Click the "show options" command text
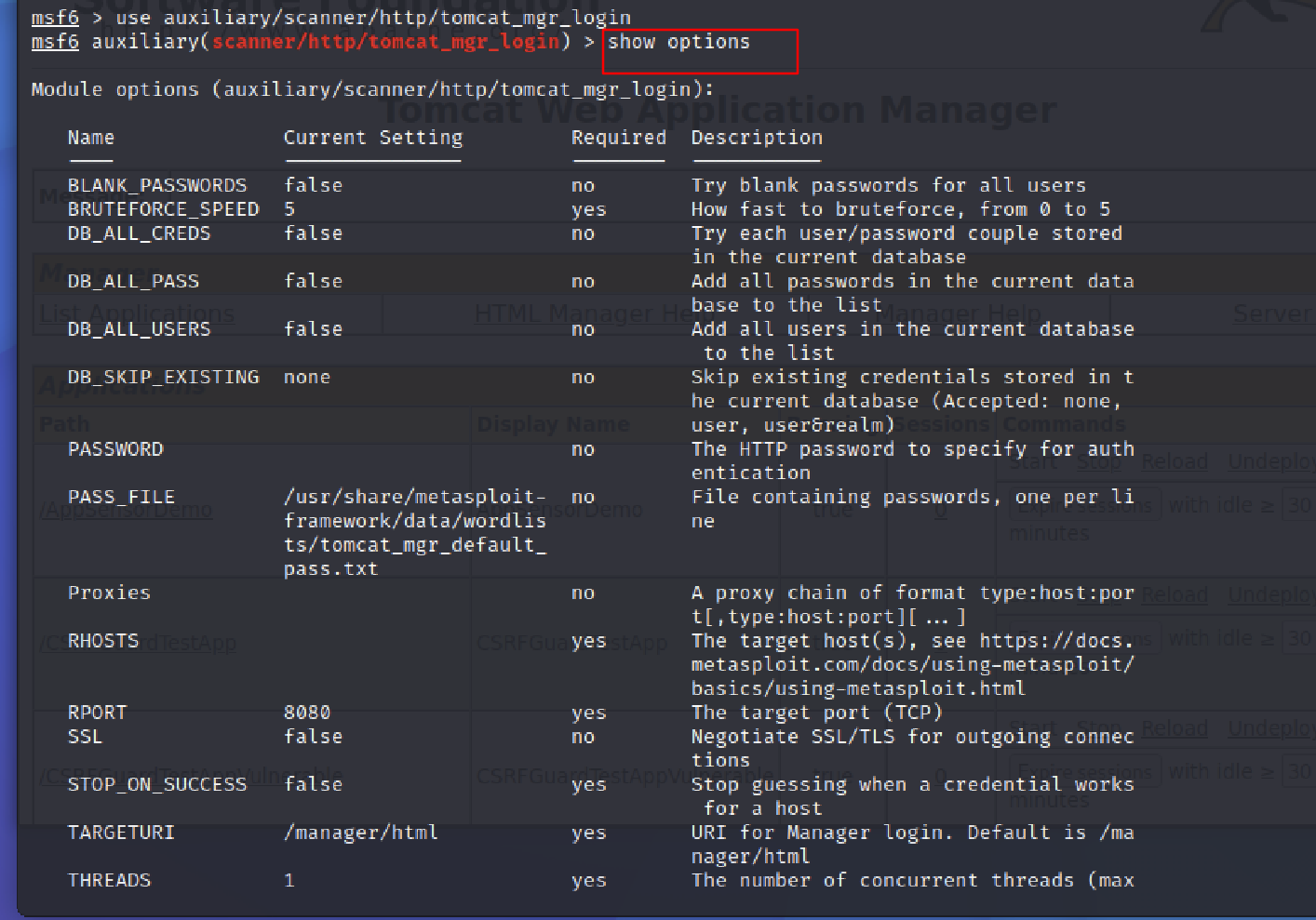Screen dimensions: 1316x920 678,42
